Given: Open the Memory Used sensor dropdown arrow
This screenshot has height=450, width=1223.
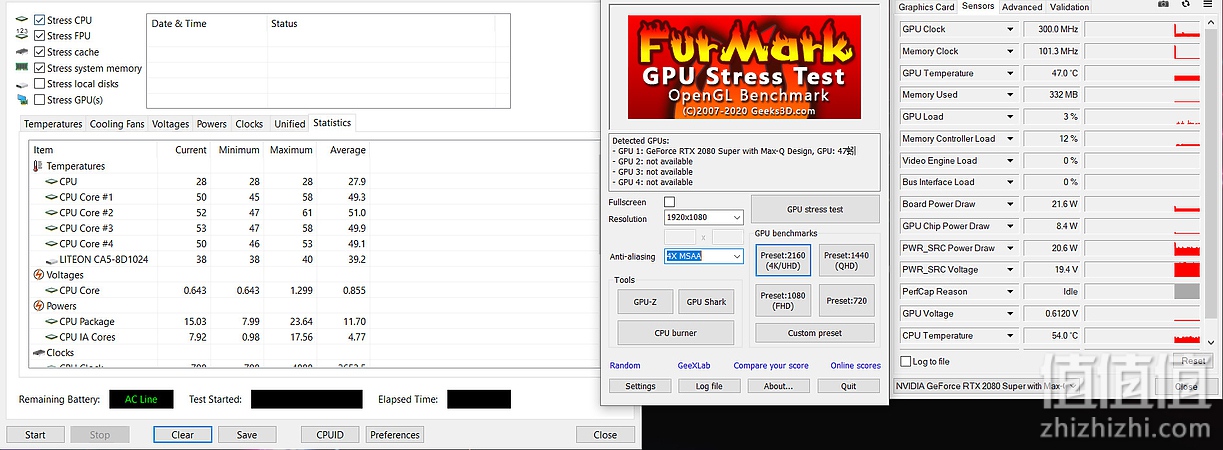Looking at the screenshot, I should (1010, 95).
